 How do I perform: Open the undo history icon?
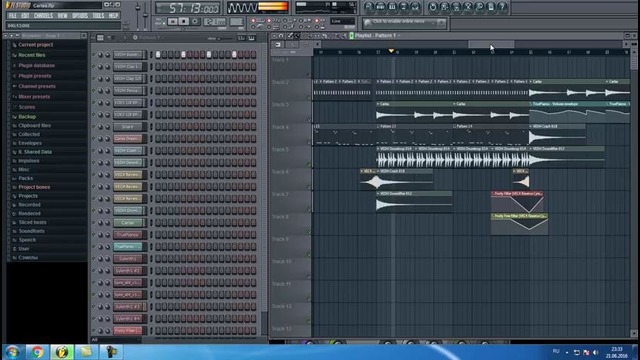pyautogui.click(x=433, y=7)
